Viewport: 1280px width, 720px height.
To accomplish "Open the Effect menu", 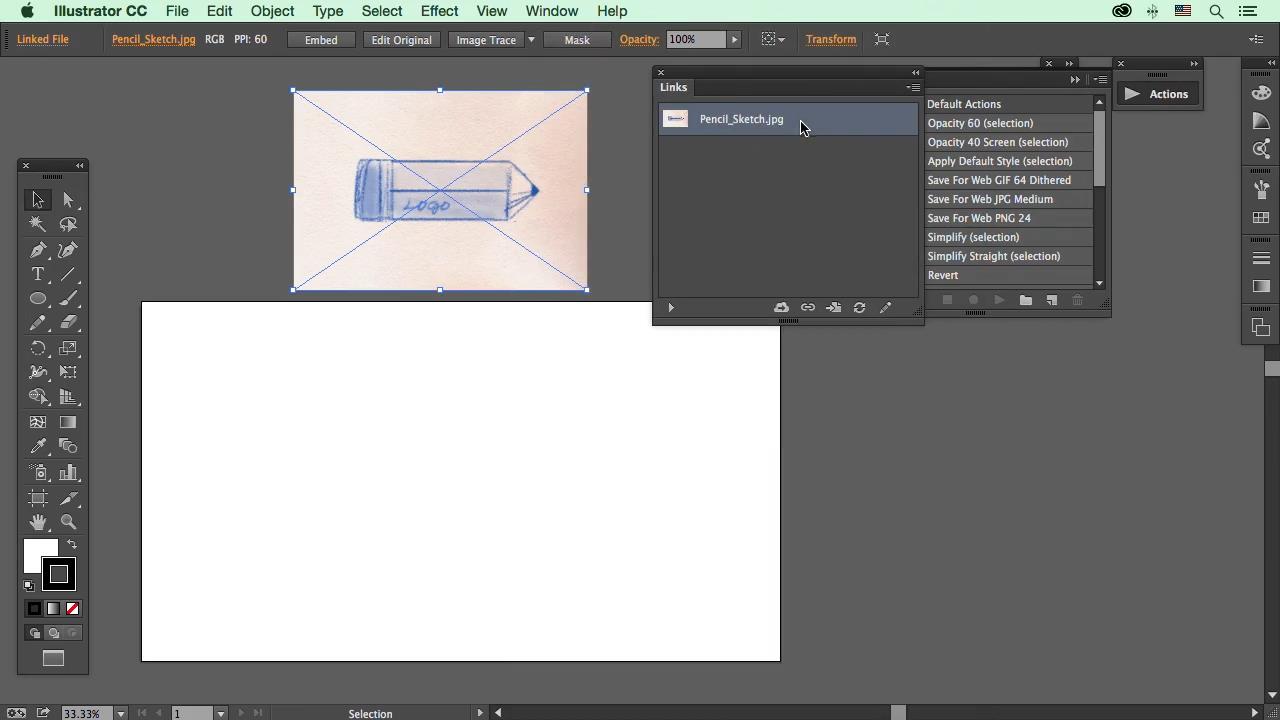I will pos(439,11).
